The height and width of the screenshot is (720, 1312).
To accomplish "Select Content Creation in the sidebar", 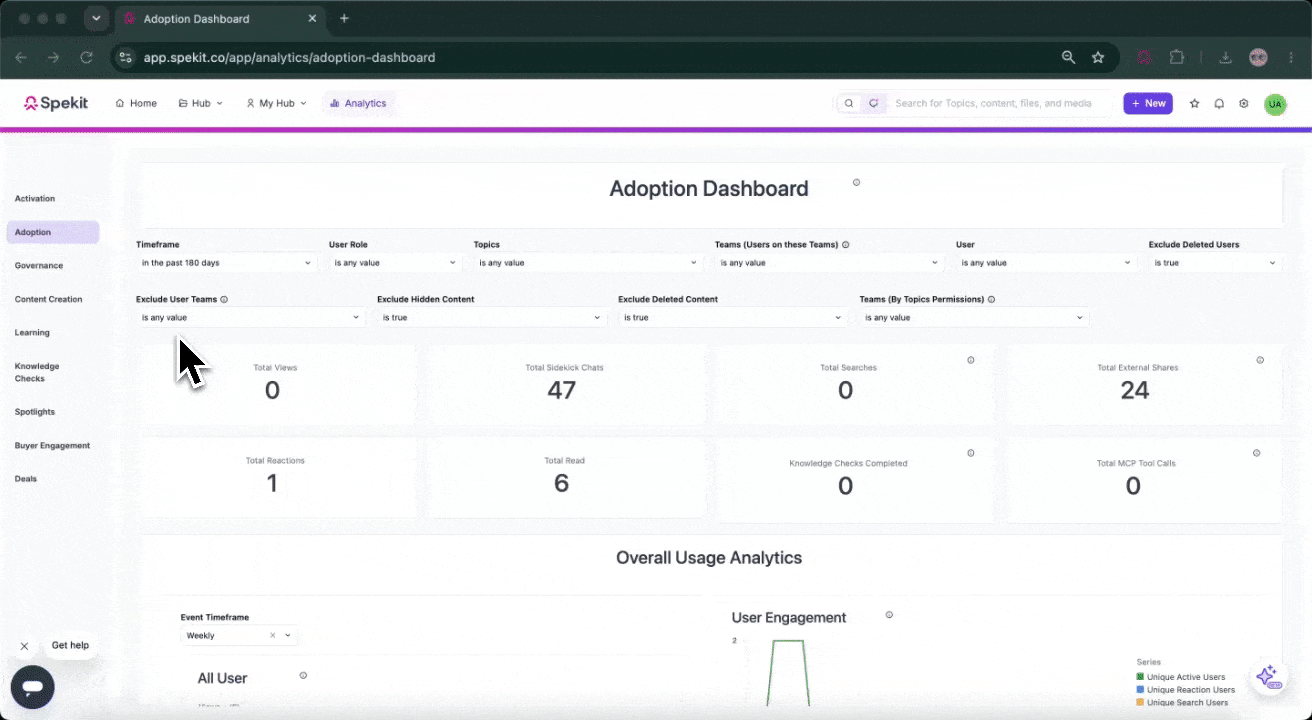I will (49, 299).
